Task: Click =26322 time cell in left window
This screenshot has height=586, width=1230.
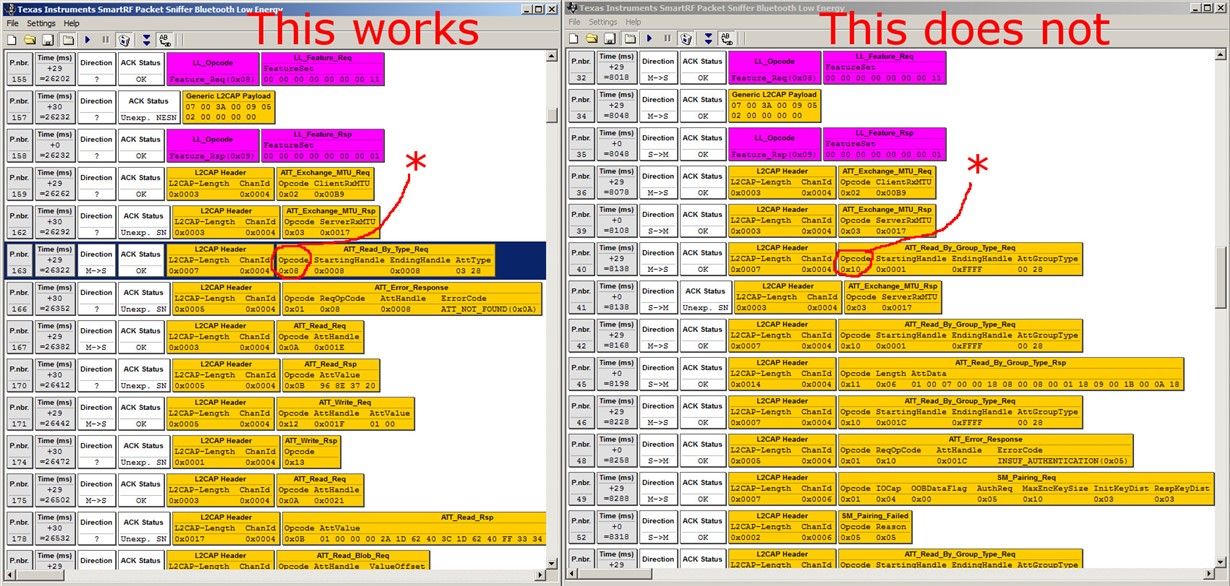Action: [56, 270]
